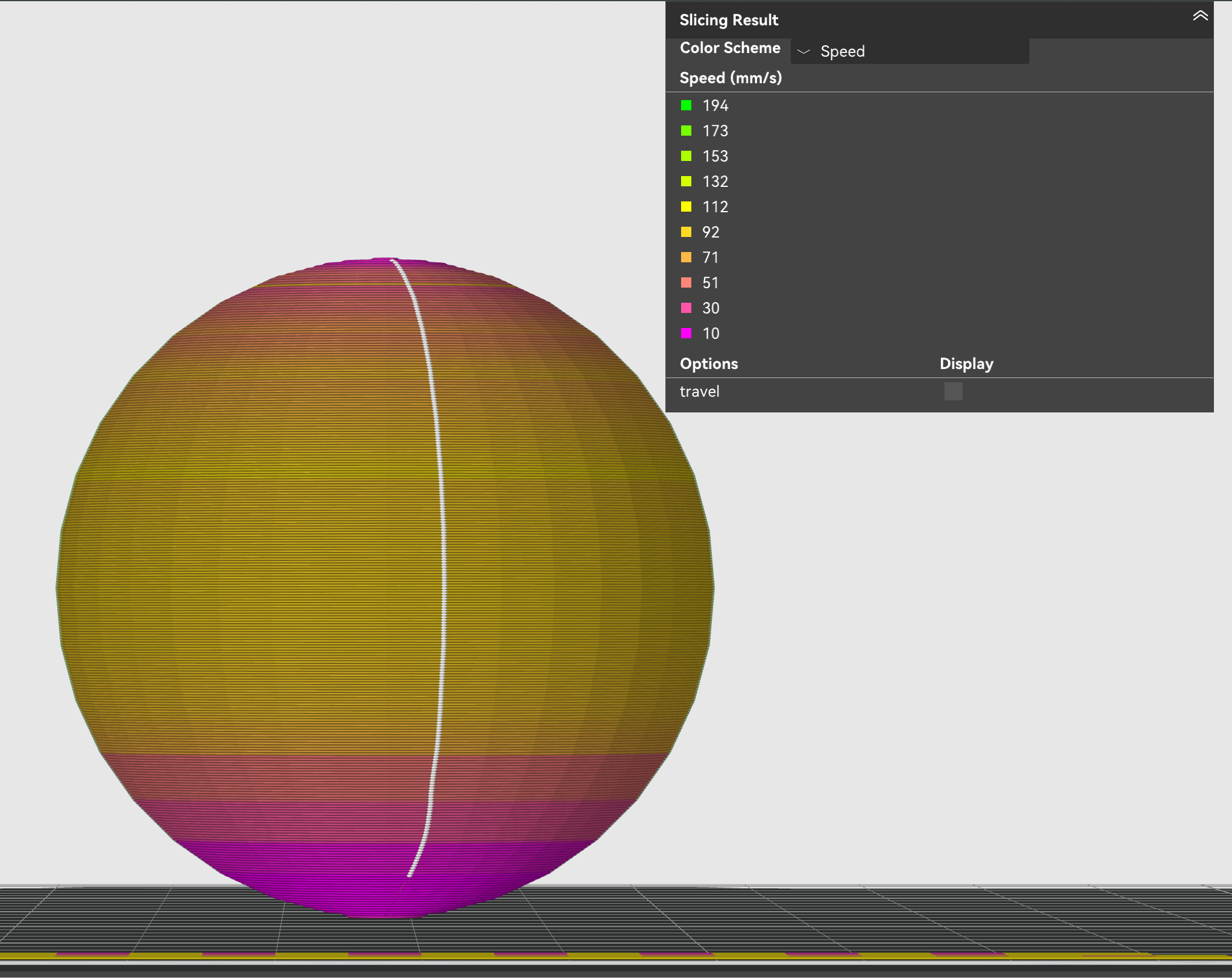Image resolution: width=1232 pixels, height=978 pixels.
Task: Click the travel option label
Action: pyautogui.click(x=699, y=391)
